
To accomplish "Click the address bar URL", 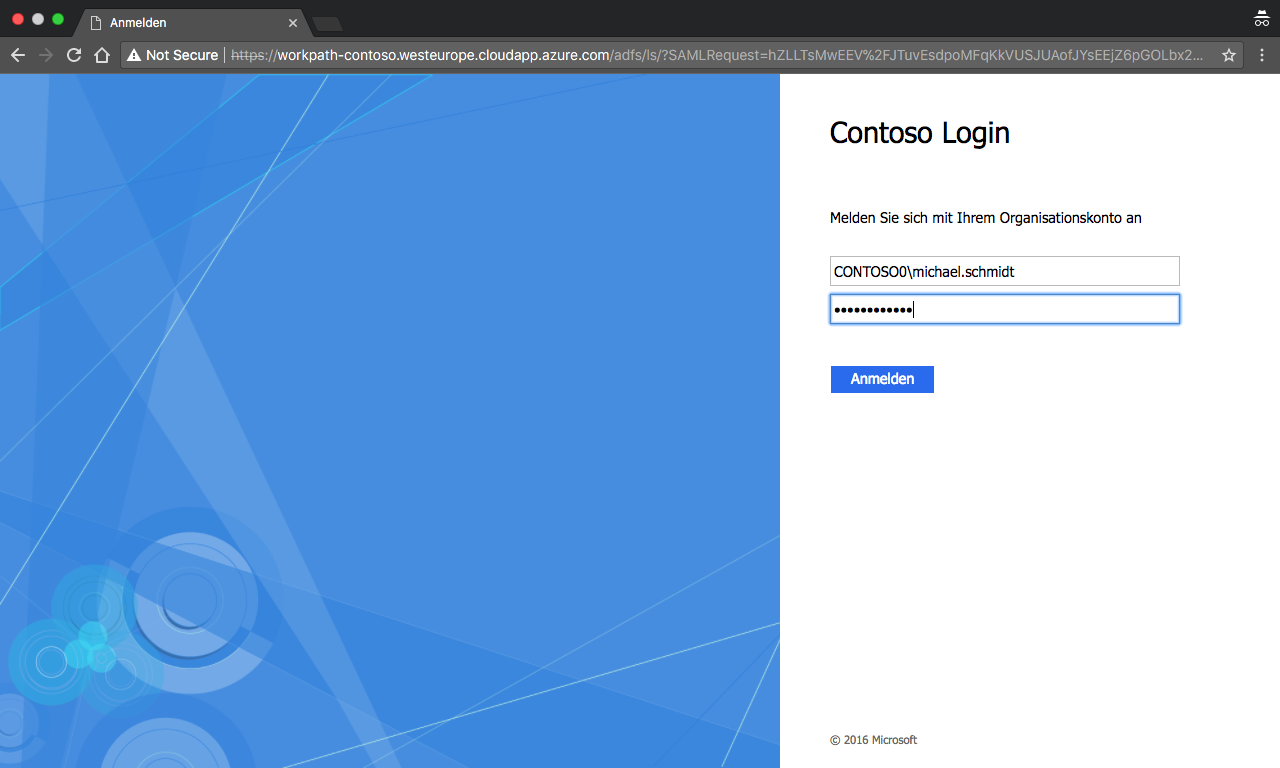I will (717, 55).
